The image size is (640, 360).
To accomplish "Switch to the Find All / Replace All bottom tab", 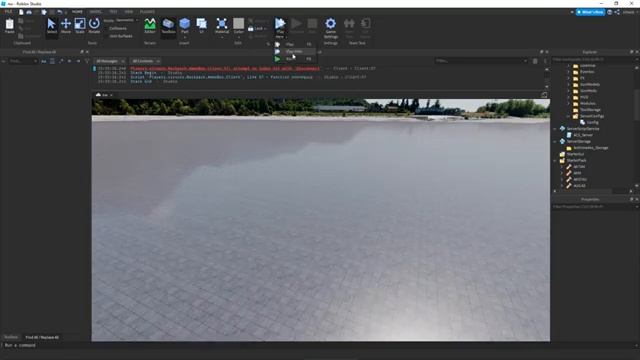I will (x=42, y=337).
